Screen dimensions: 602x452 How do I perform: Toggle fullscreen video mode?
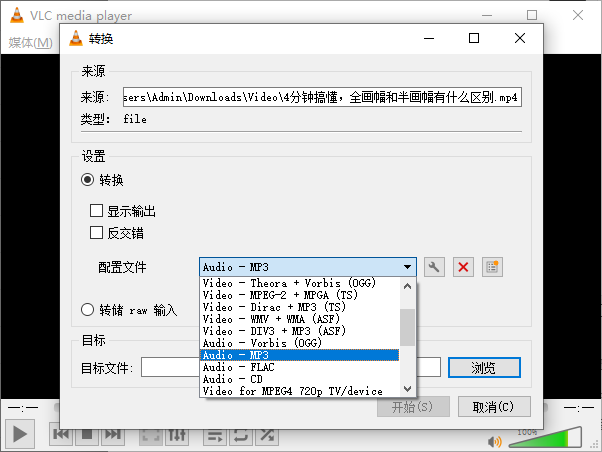tap(150, 435)
